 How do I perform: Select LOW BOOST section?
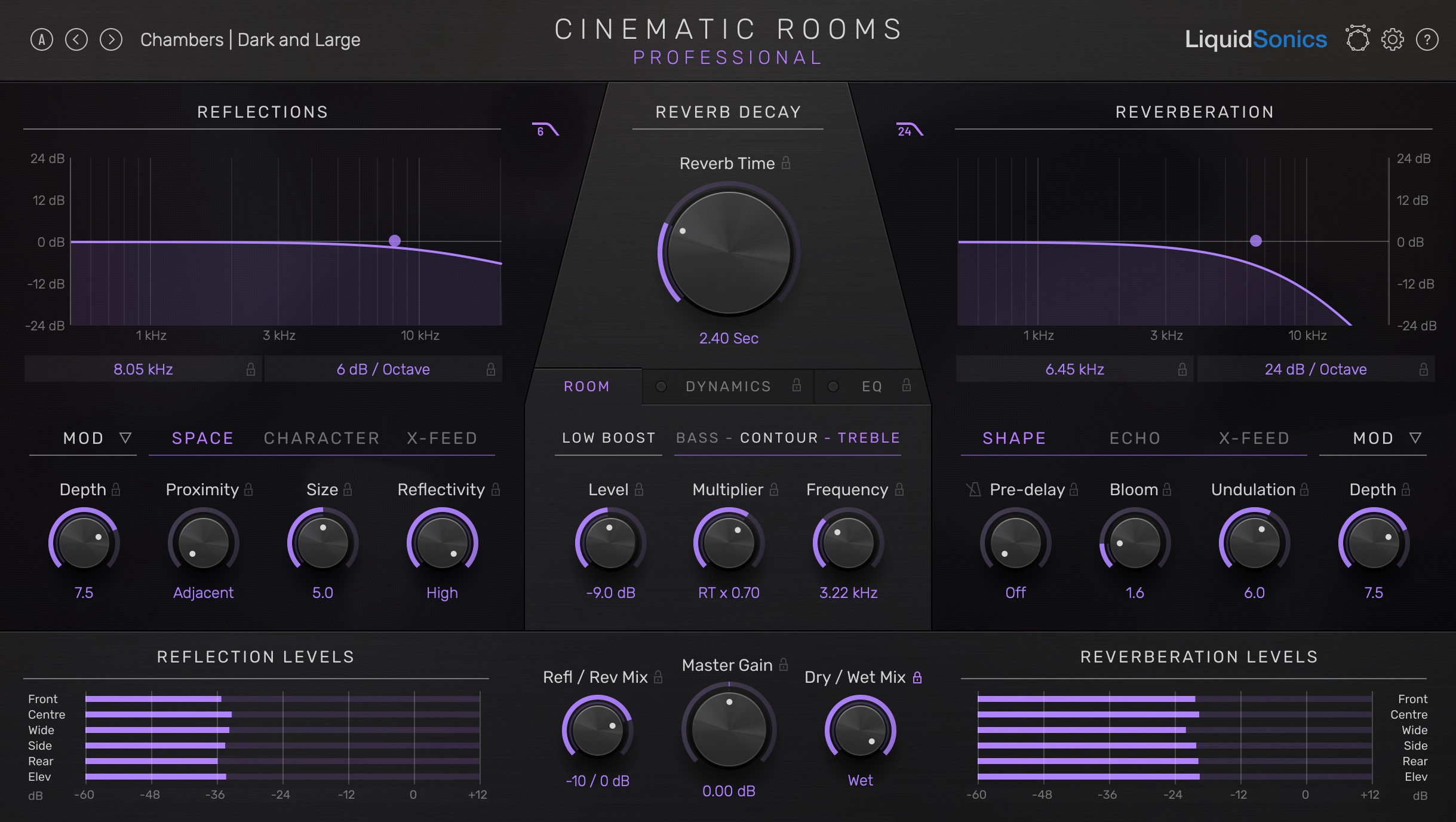pos(609,438)
